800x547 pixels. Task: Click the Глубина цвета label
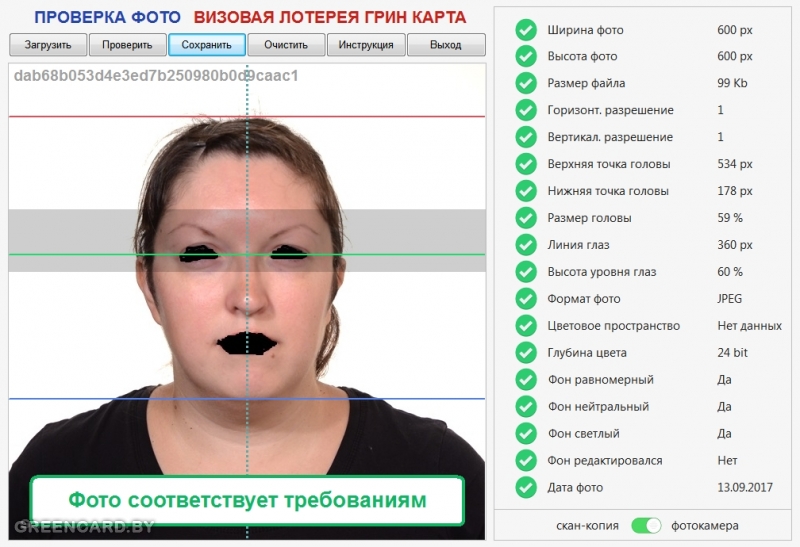[587, 353]
